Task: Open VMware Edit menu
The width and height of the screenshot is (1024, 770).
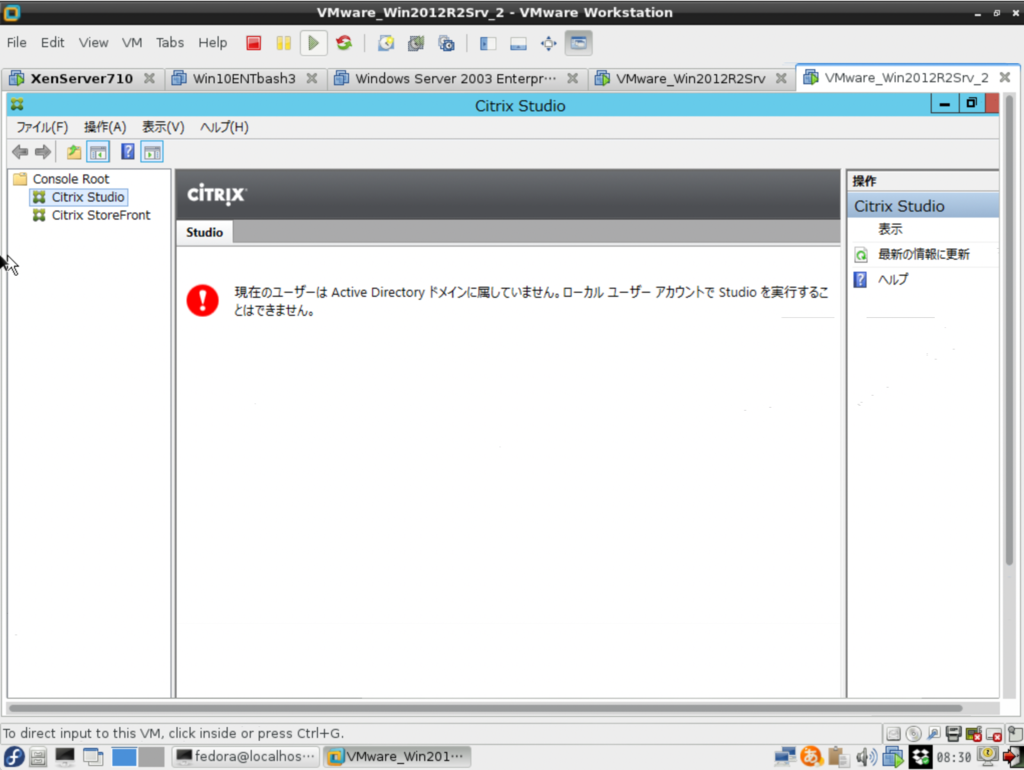Action: click(52, 43)
